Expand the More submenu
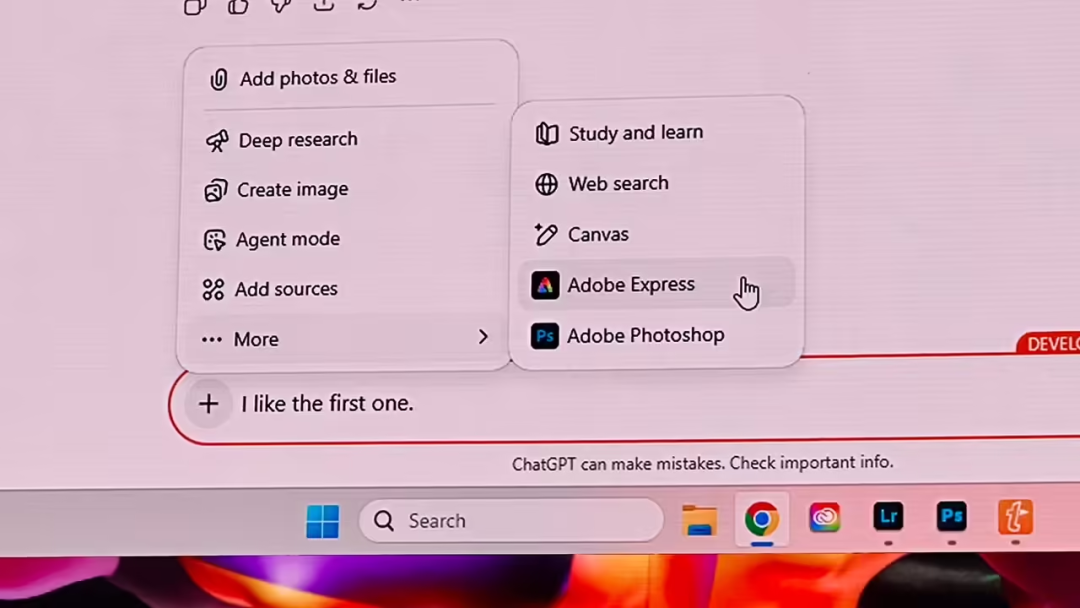 tap(344, 339)
